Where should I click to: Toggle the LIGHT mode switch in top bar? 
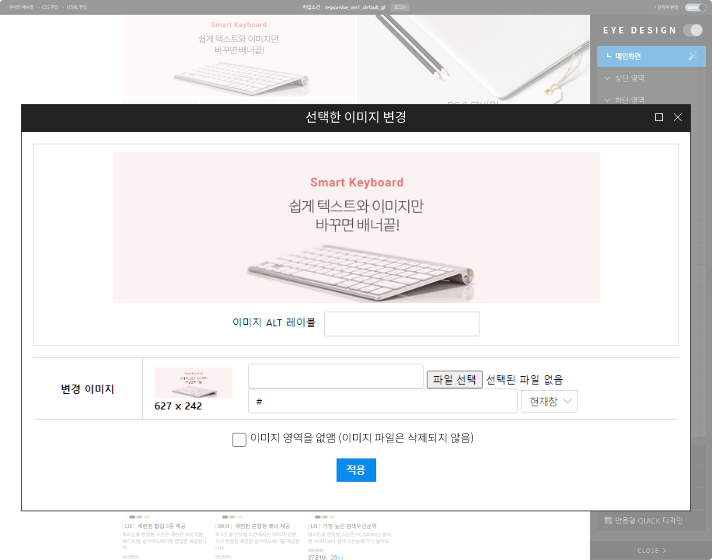coord(693,7)
